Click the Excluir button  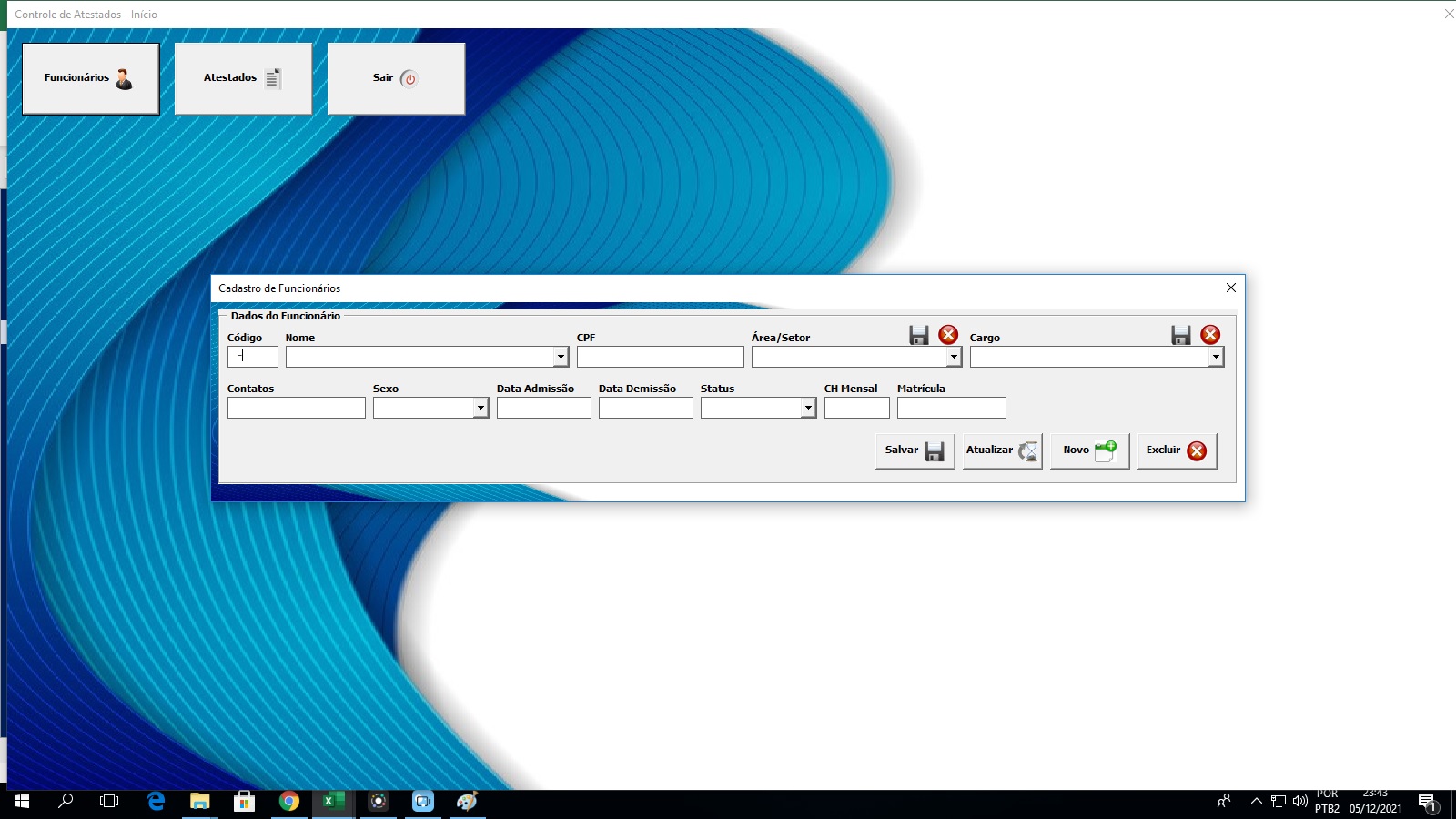(1177, 450)
